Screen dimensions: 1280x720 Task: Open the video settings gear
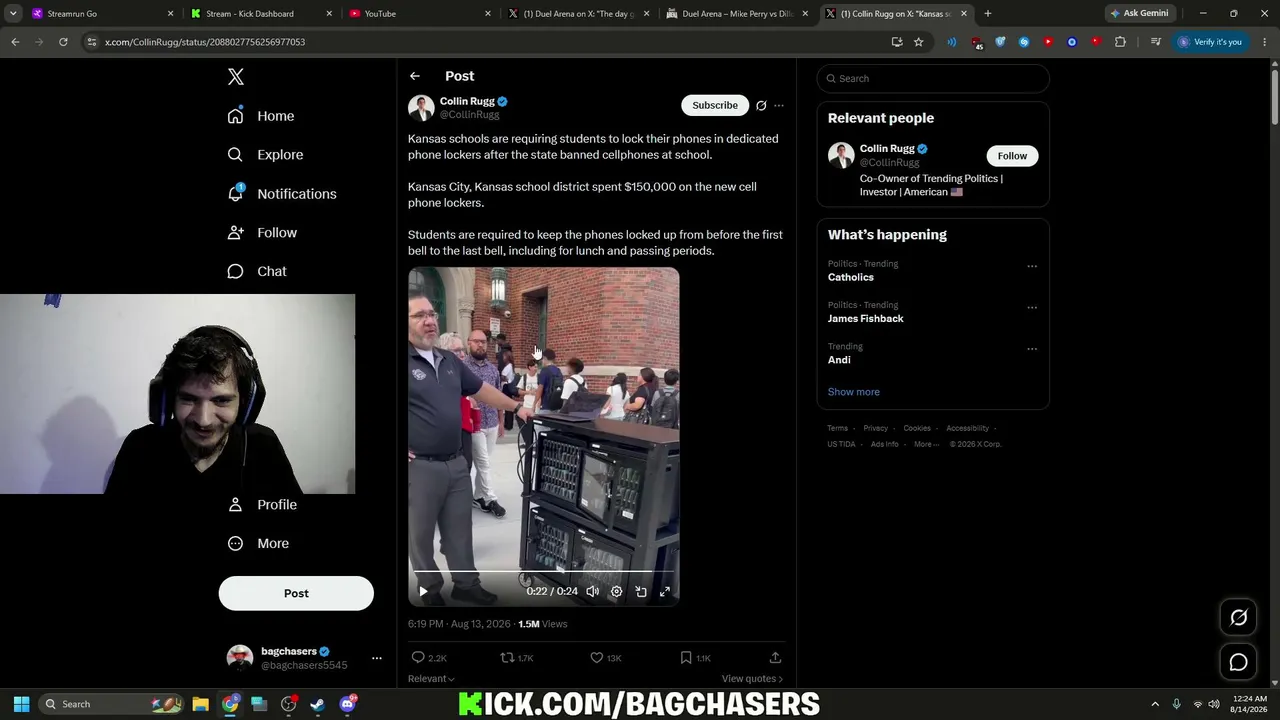[617, 592]
